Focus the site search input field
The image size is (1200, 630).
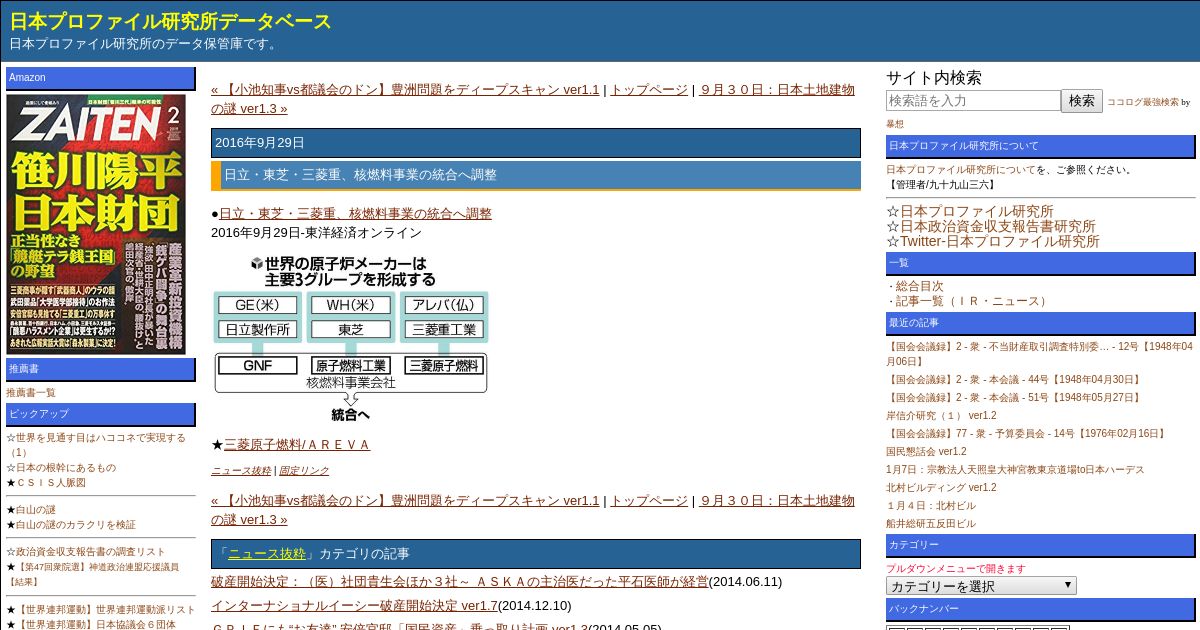[973, 100]
